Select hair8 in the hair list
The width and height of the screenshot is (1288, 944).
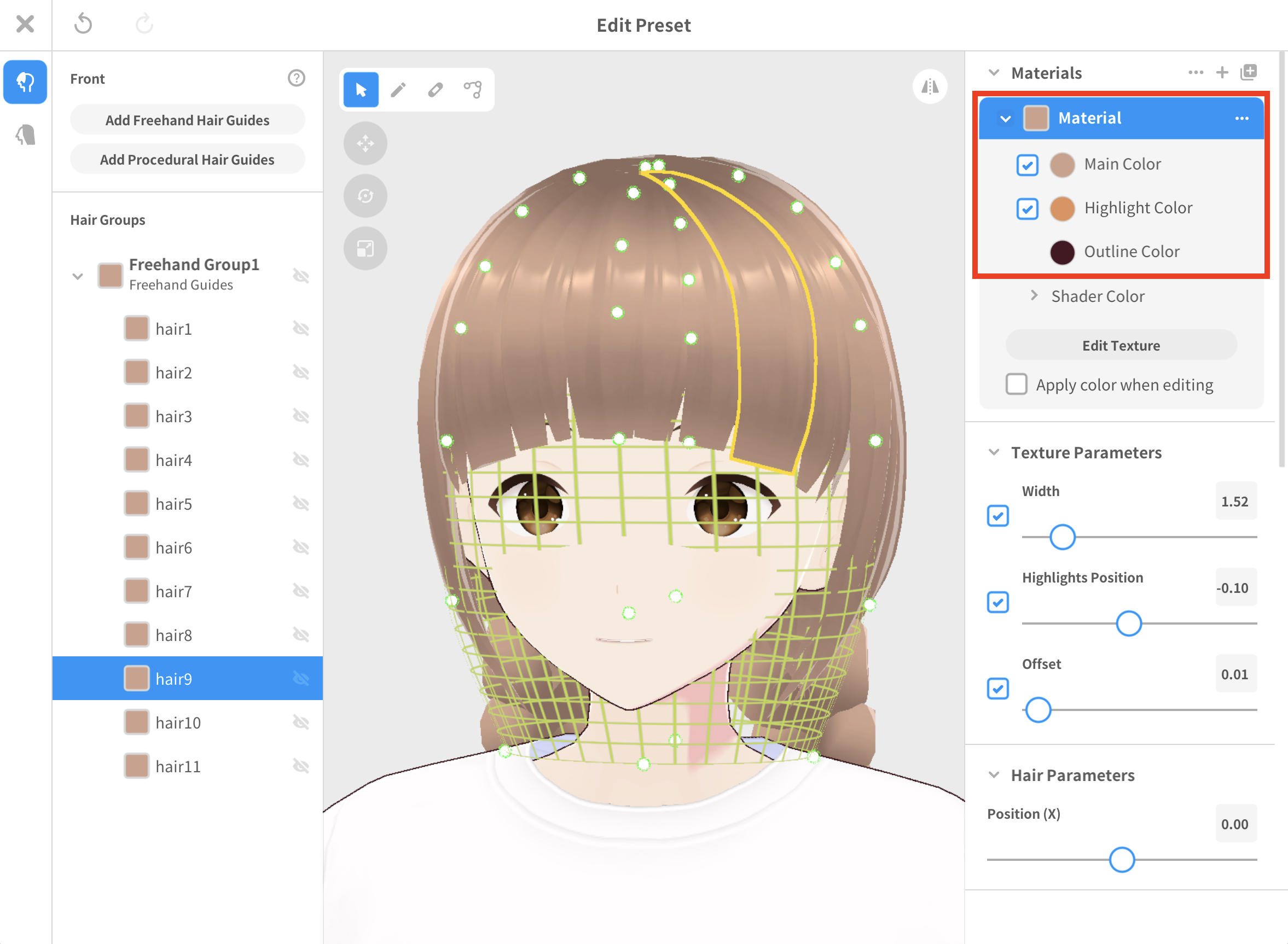point(188,635)
